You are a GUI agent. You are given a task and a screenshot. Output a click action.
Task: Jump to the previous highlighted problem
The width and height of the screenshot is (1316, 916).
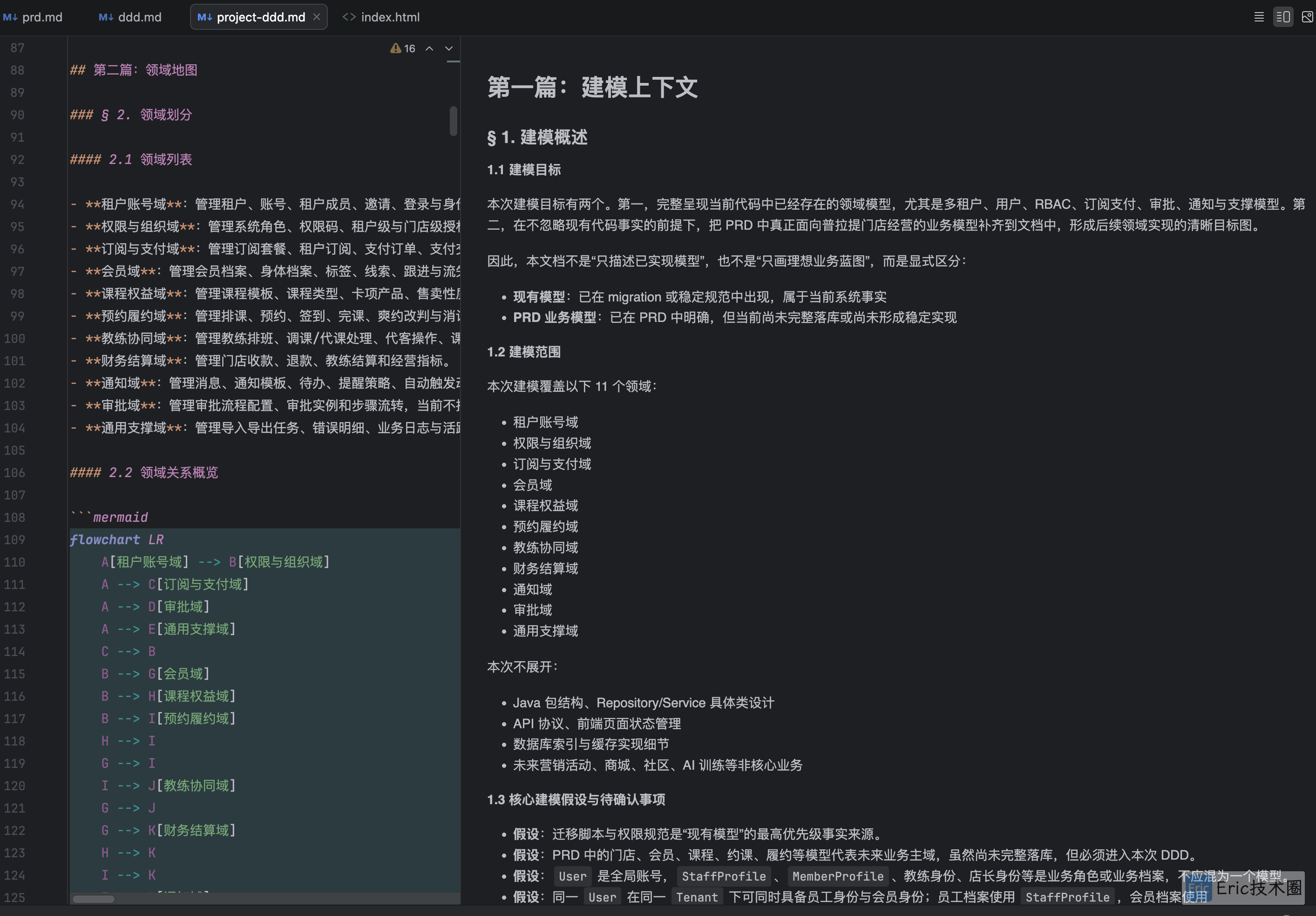tap(429, 49)
